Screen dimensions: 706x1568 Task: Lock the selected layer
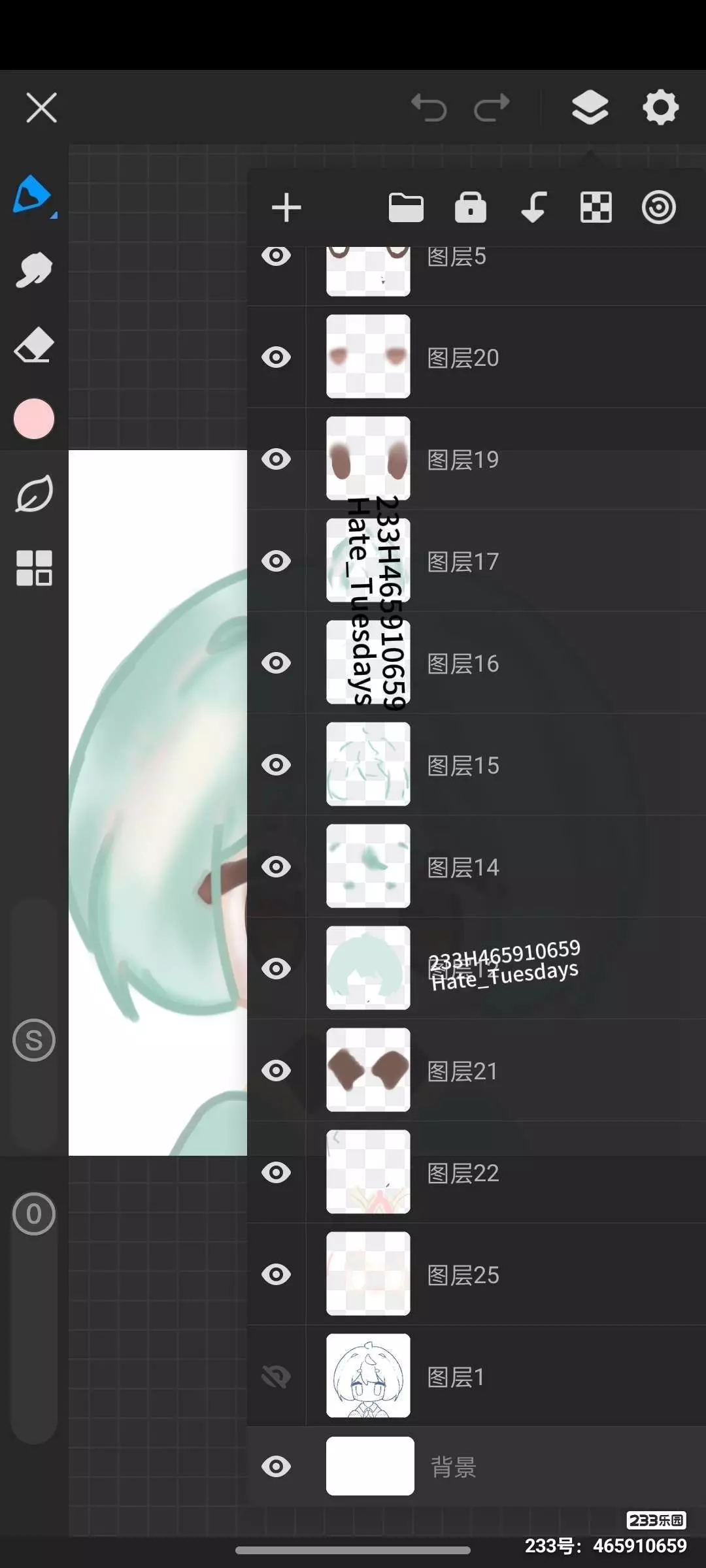tap(471, 208)
